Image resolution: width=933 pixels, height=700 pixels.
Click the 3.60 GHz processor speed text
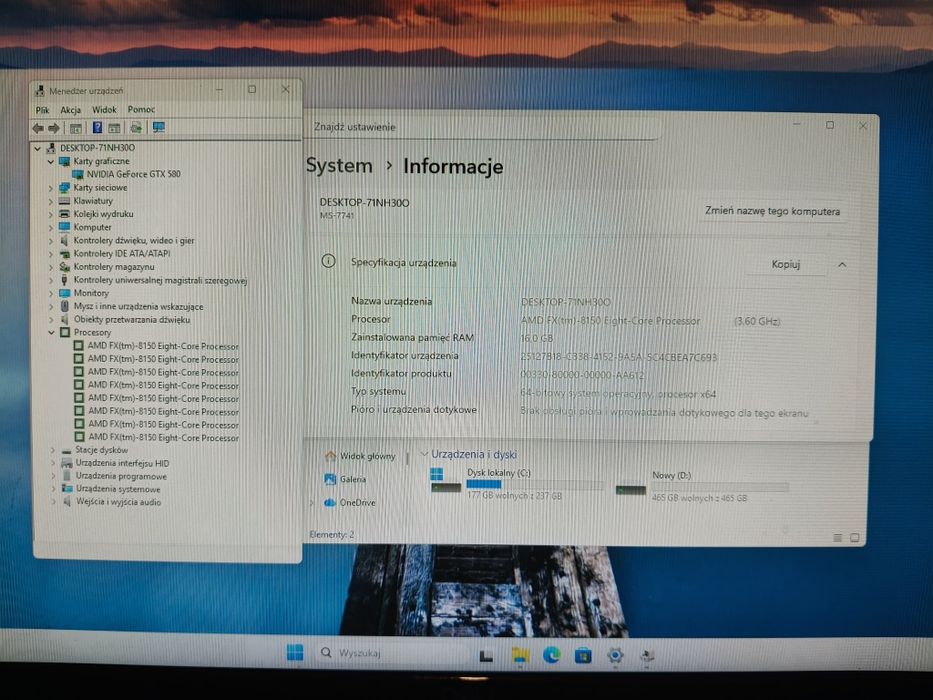(757, 321)
